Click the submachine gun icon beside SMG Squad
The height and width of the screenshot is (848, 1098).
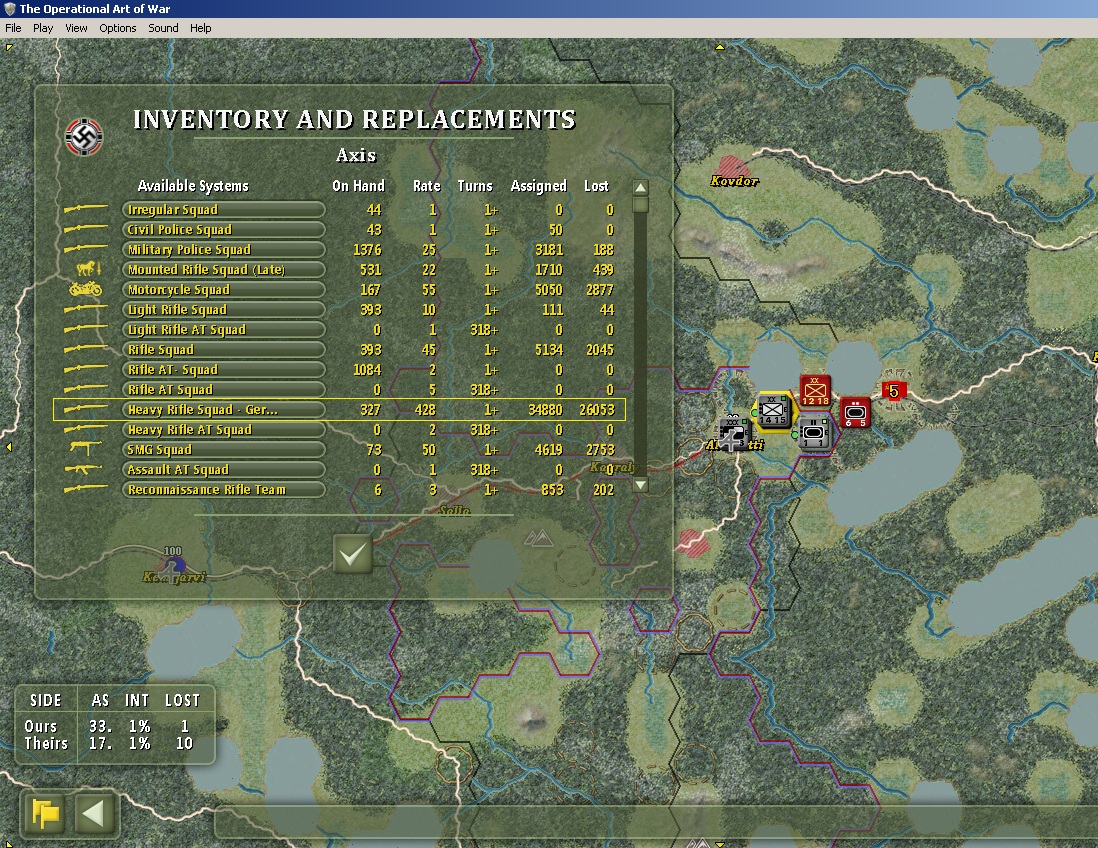(85, 448)
